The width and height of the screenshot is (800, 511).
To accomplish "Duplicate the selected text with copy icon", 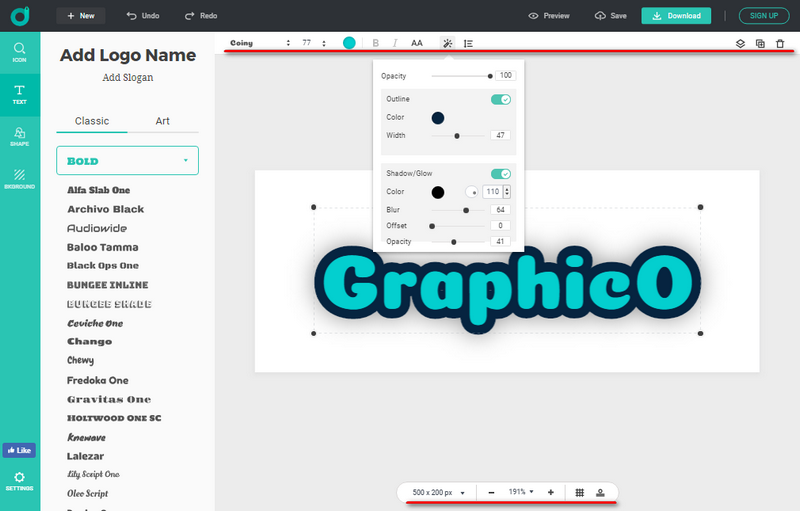I will (x=760, y=43).
